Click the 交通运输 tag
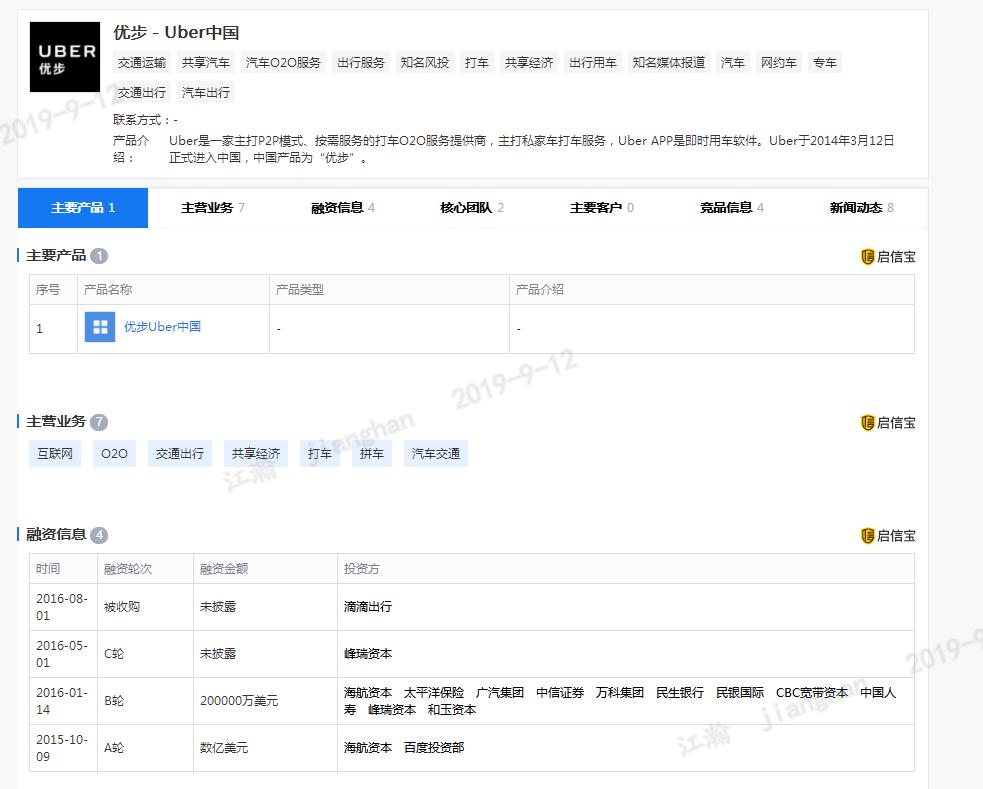This screenshot has height=789, width=983. click(x=142, y=63)
